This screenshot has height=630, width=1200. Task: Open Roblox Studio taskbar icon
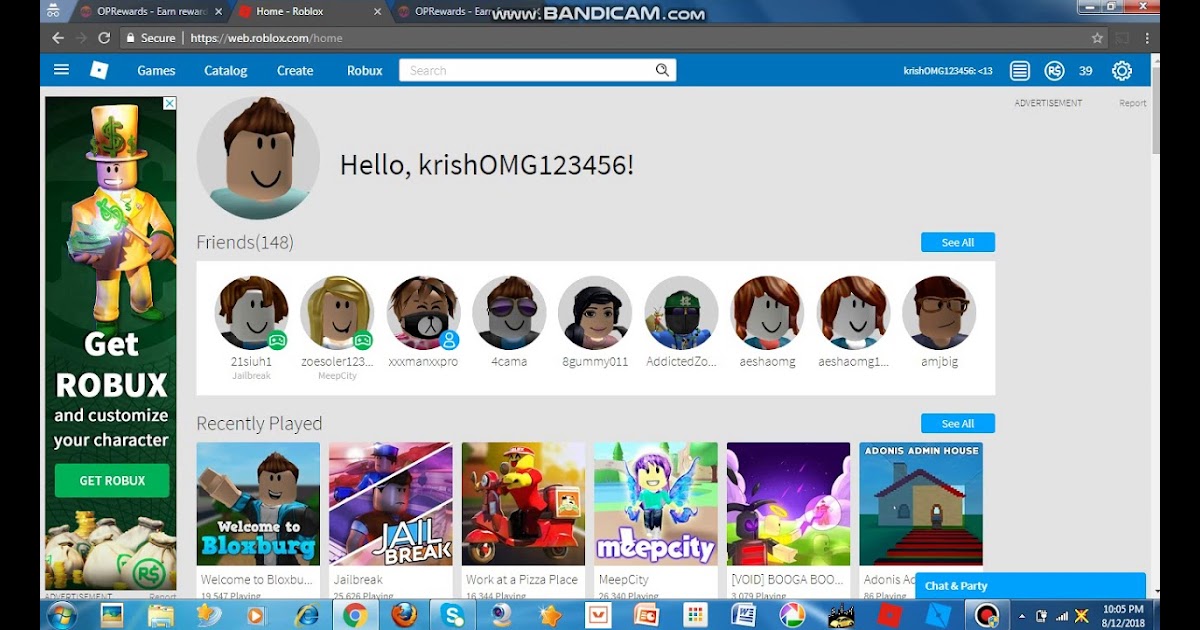pyautogui.click(x=939, y=615)
